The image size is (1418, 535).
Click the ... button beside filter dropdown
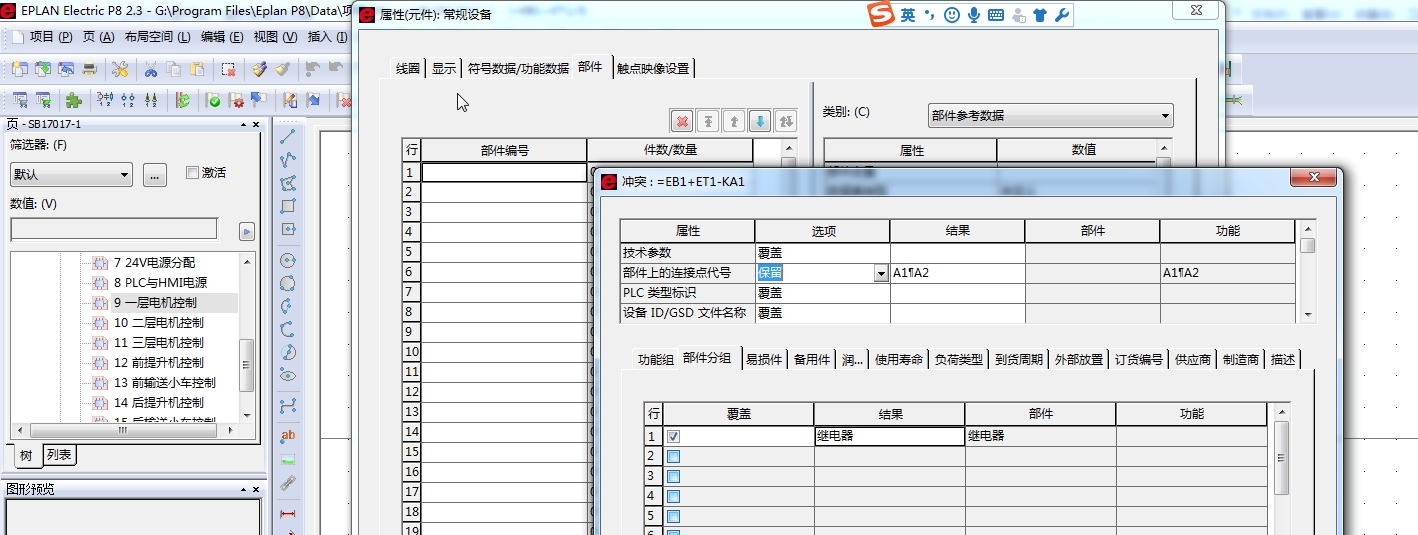155,175
